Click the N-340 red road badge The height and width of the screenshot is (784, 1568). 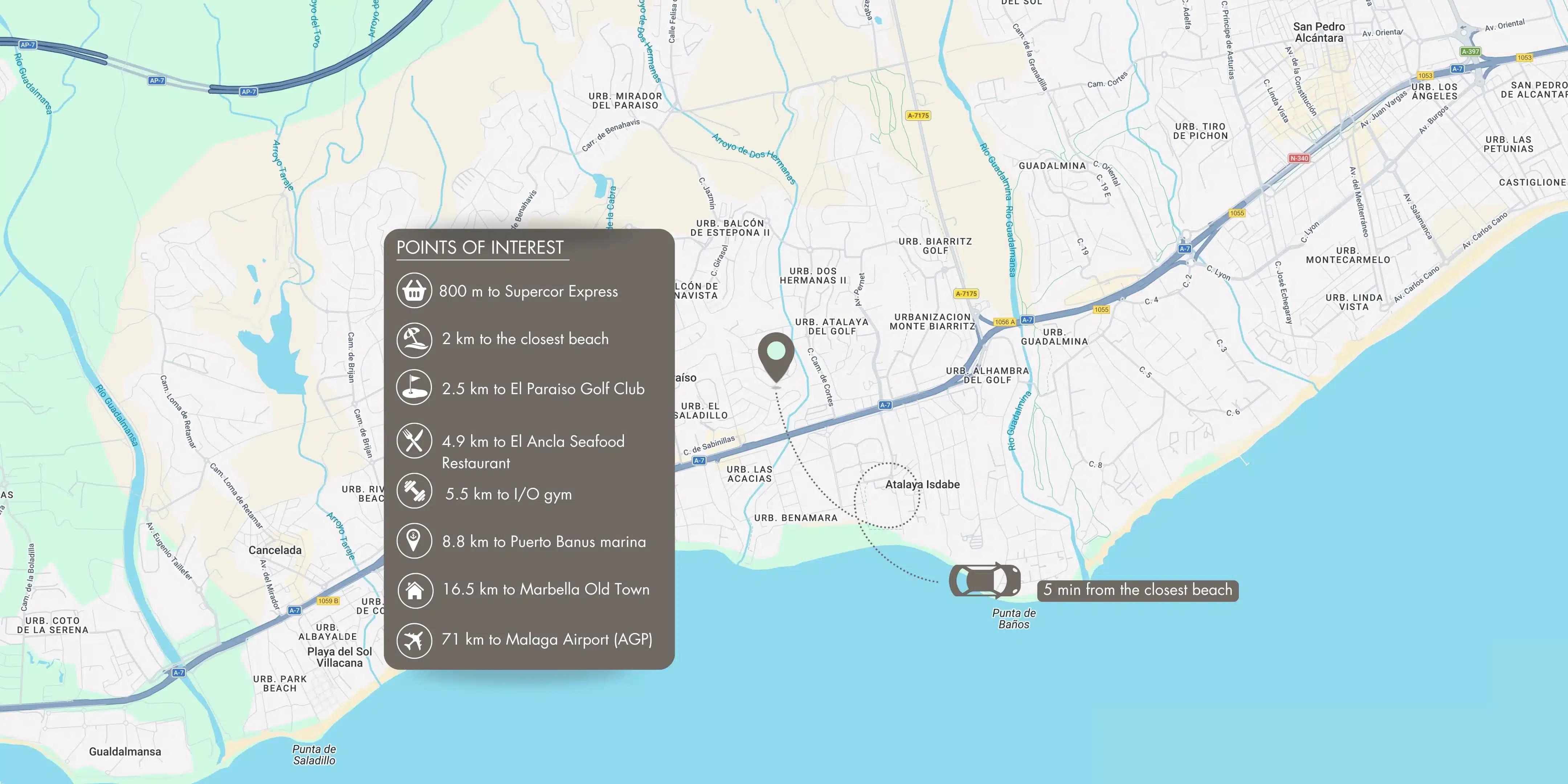[x=1298, y=158]
